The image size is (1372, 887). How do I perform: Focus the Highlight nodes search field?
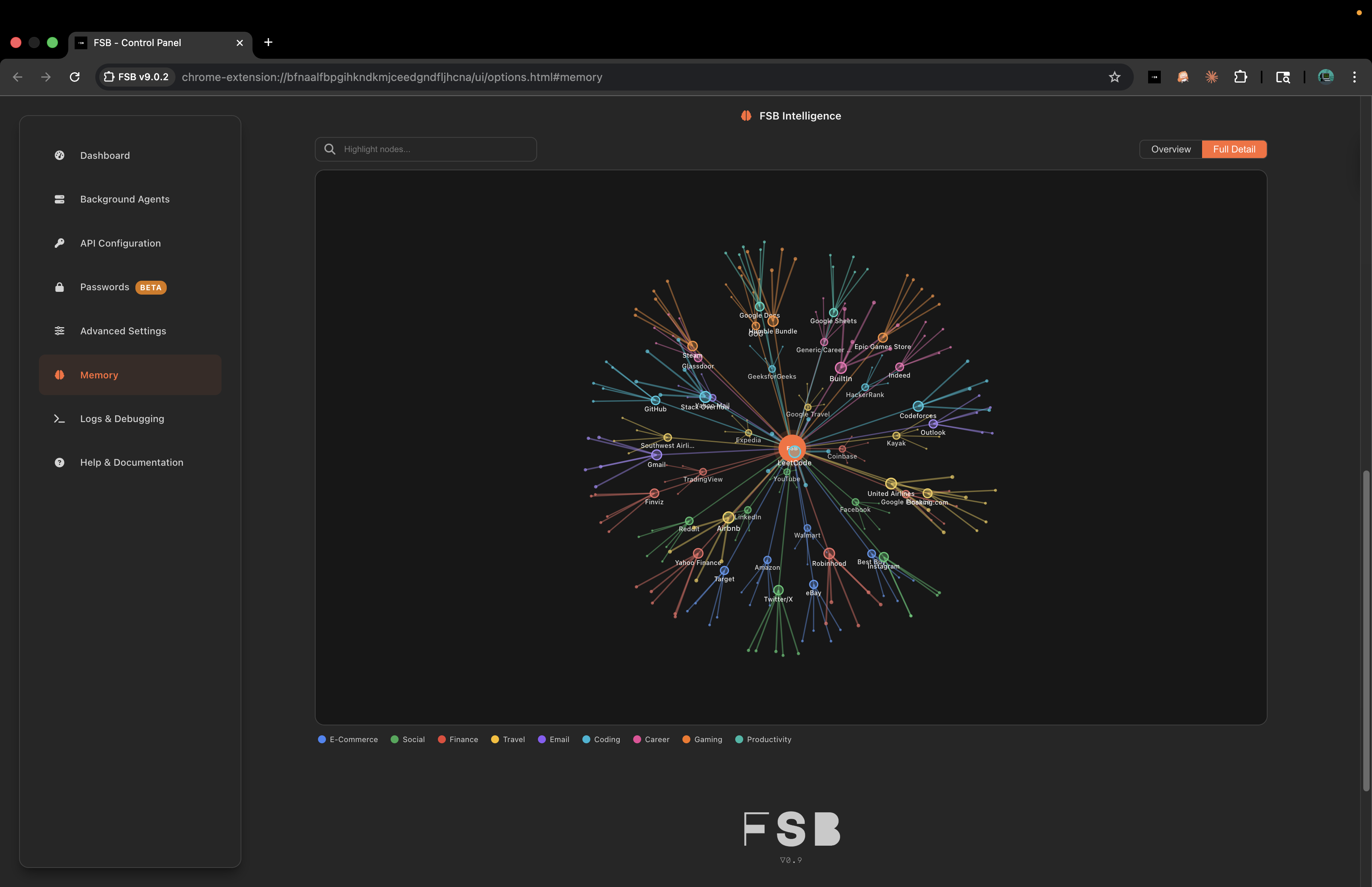[426, 149]
